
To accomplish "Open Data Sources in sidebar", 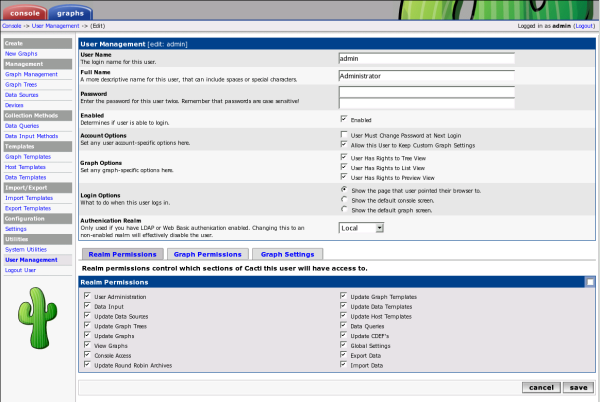I will click(21, 95).
